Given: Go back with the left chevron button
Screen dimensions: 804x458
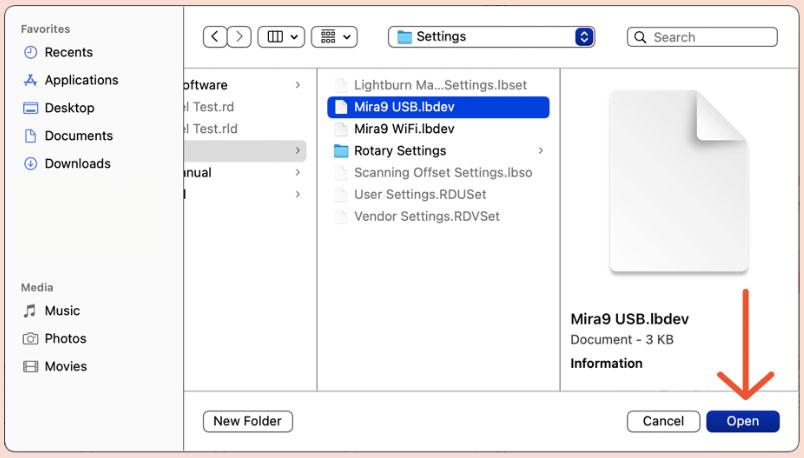Looking at the screenshot, I should [215, 37].
